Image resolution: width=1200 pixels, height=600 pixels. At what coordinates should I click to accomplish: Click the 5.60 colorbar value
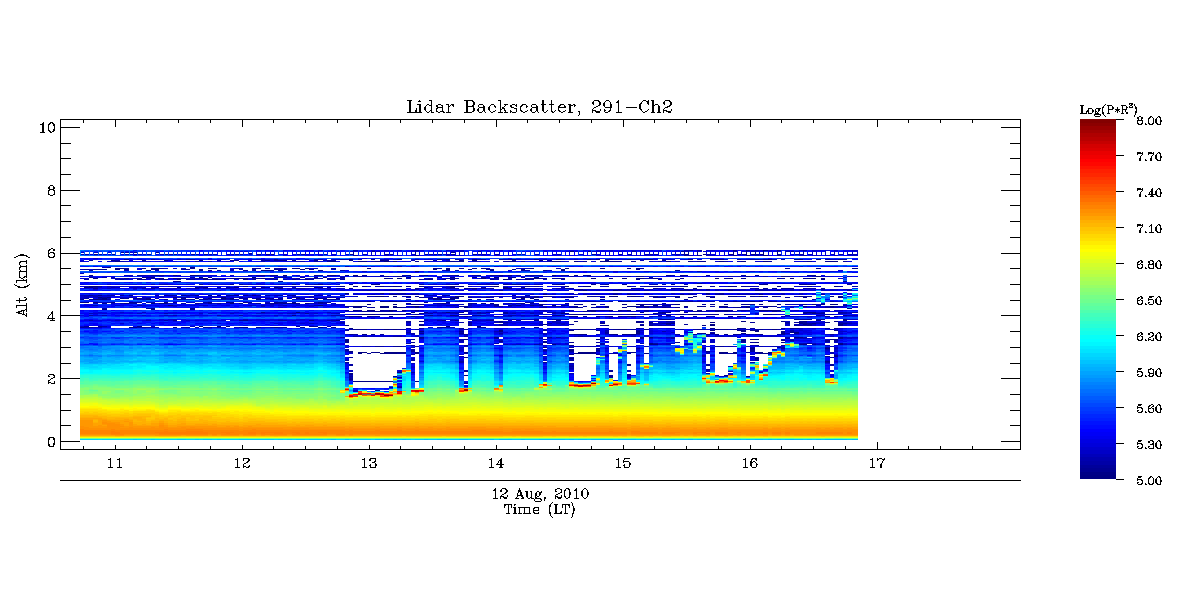pos(1148,409)
